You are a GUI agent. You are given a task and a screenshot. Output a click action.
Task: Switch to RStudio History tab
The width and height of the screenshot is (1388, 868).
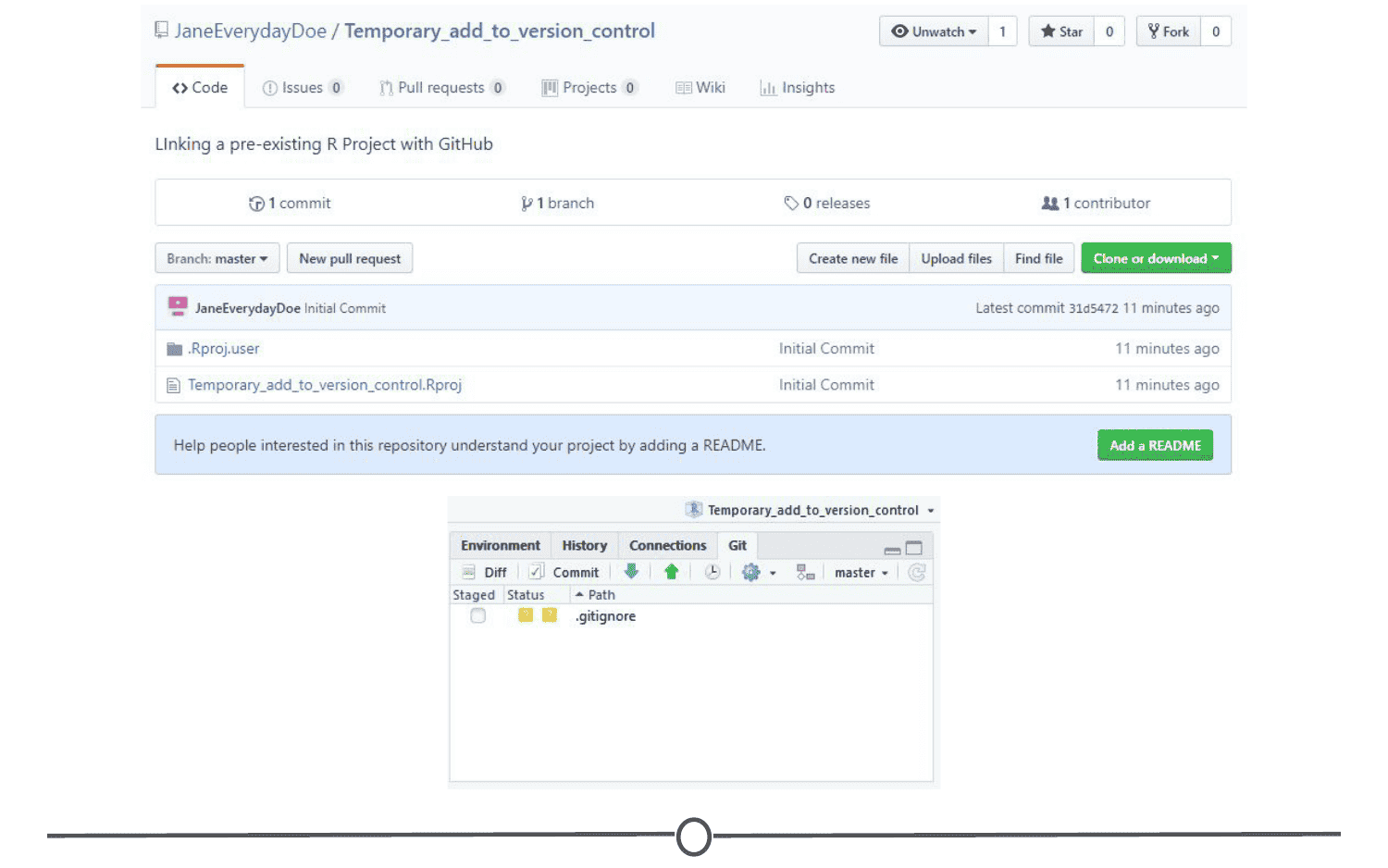(x=585, y=545)
